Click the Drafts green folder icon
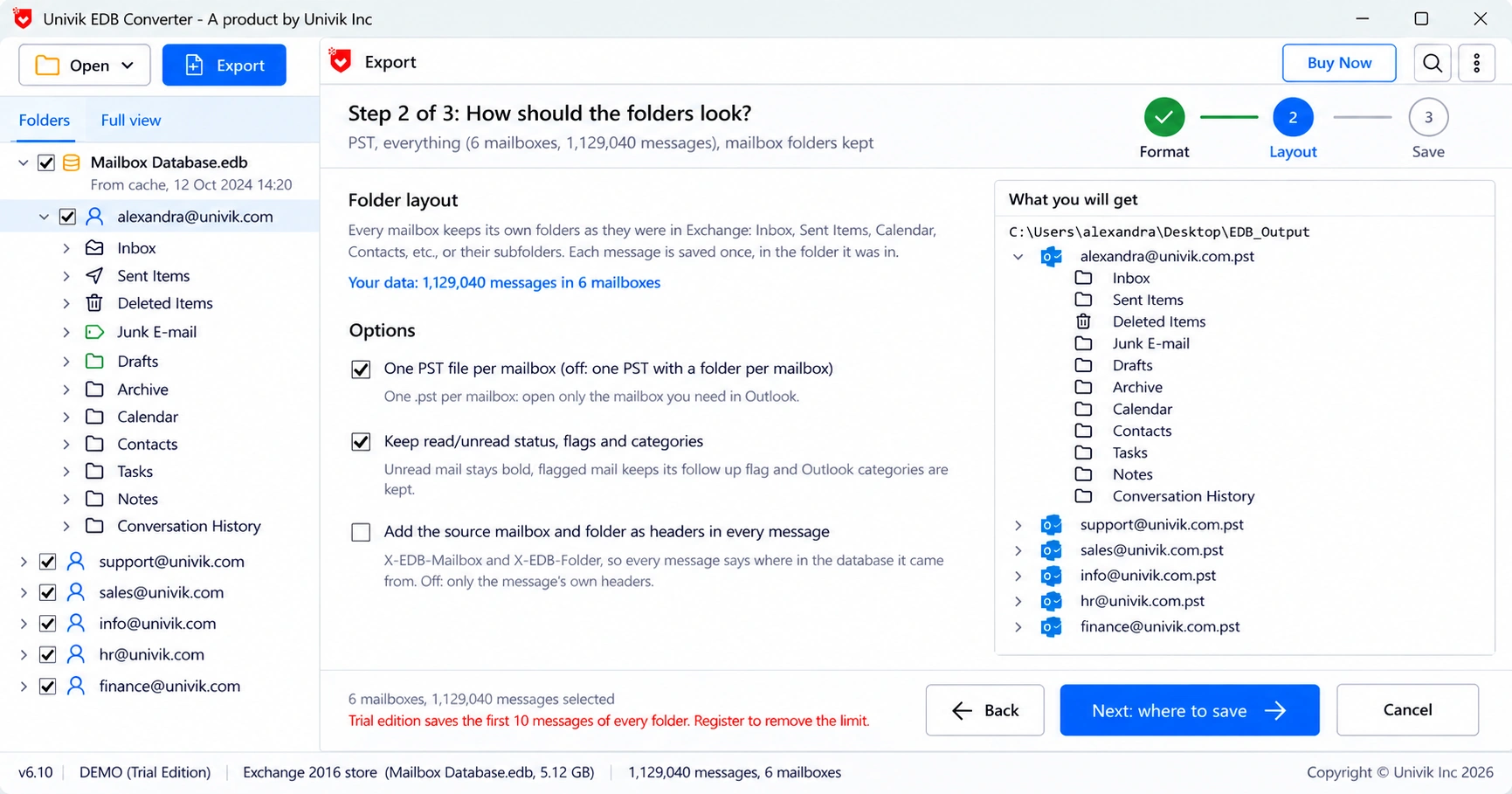1512x794 pixels. tap(94, 361)
